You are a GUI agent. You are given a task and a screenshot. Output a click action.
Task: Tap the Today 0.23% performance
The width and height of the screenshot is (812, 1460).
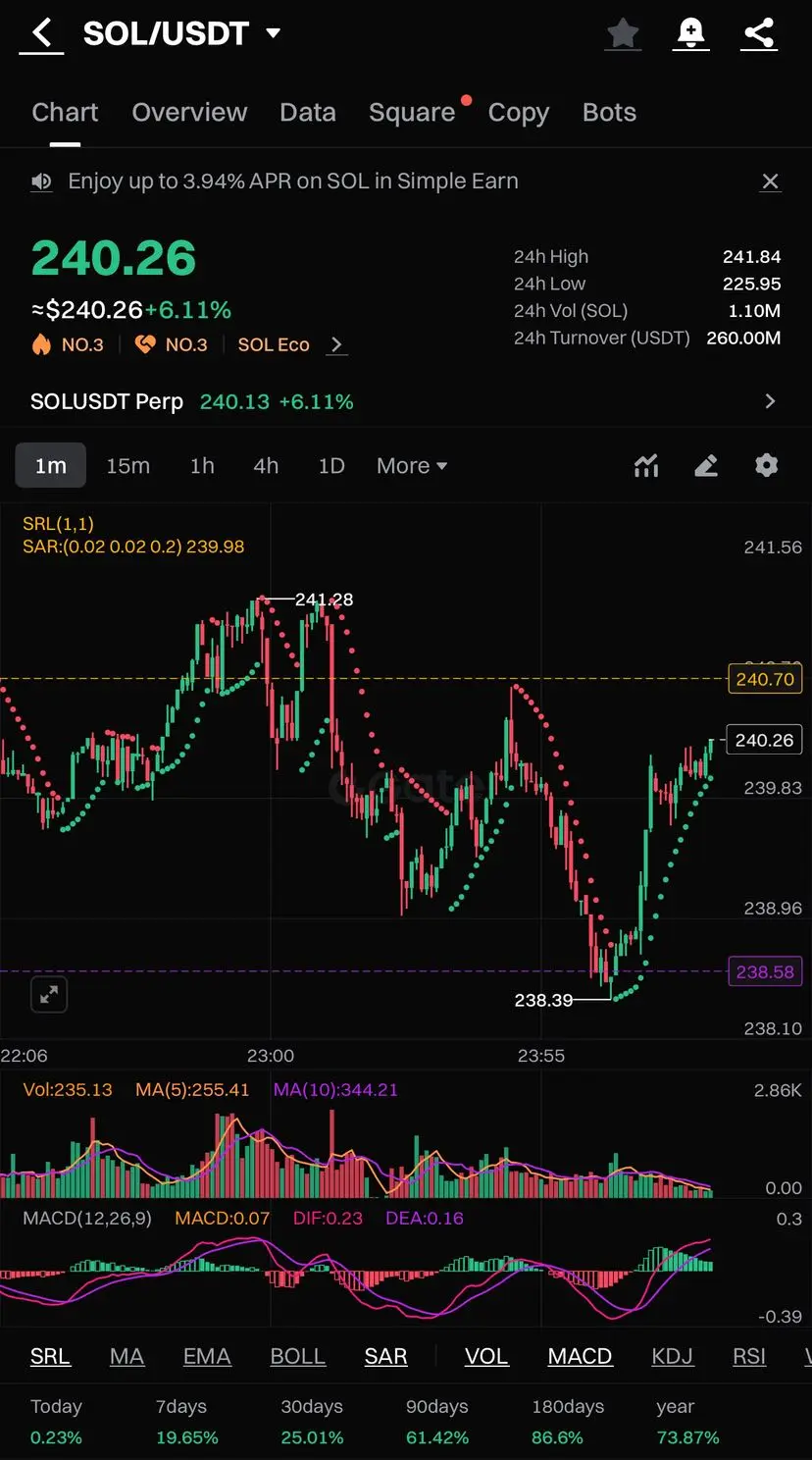(x=56, y=1422)
